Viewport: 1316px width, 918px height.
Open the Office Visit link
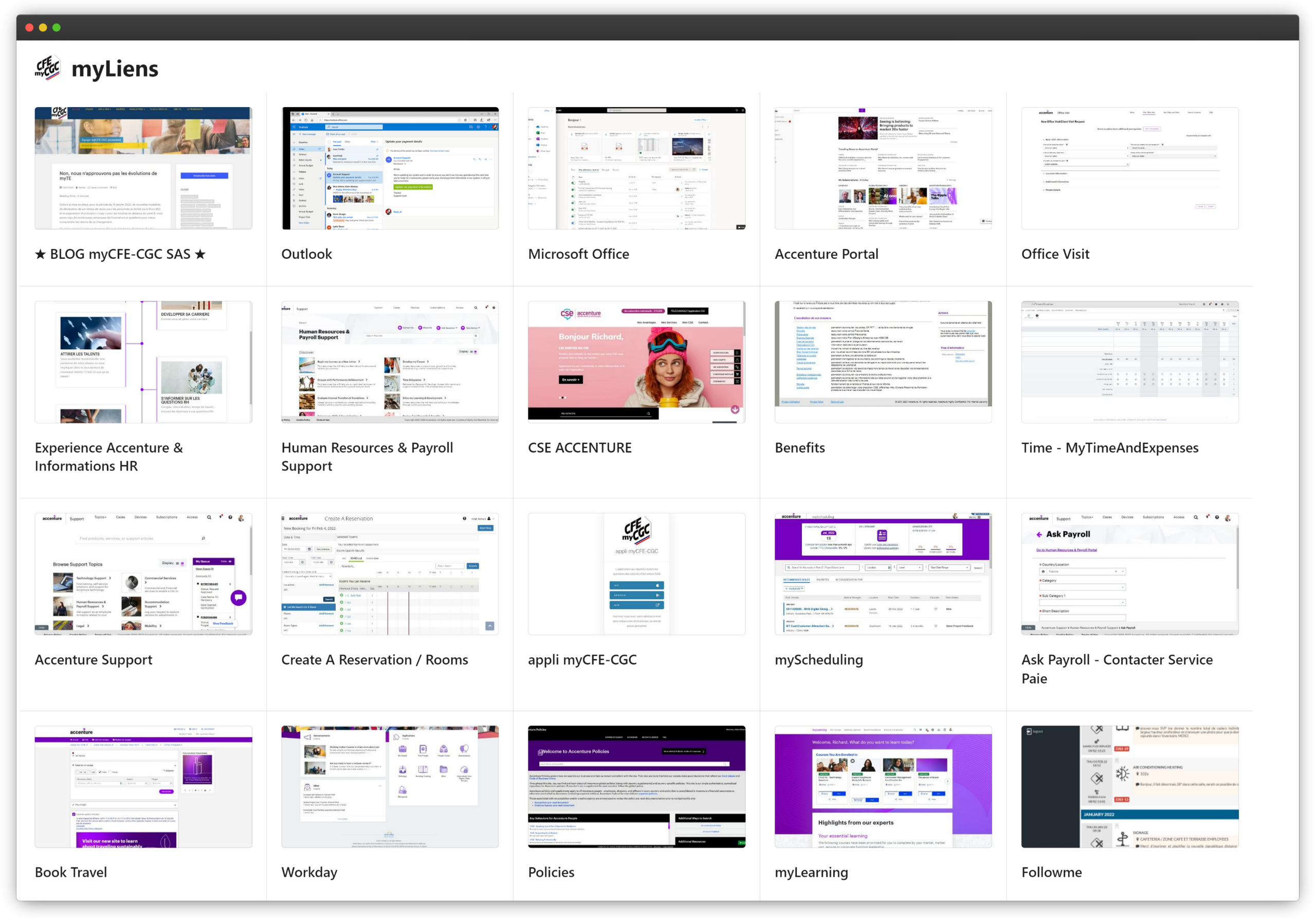(x=1055, y=254)
